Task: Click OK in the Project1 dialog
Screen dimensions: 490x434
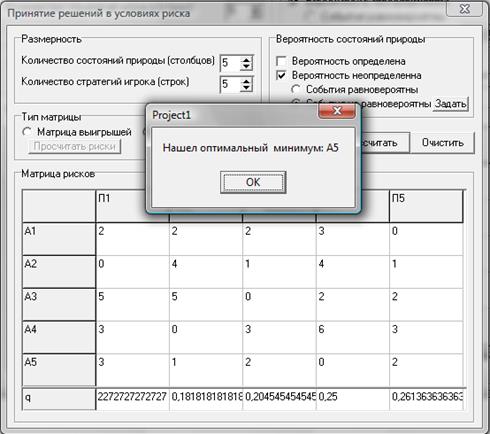Action: [253, 182]
